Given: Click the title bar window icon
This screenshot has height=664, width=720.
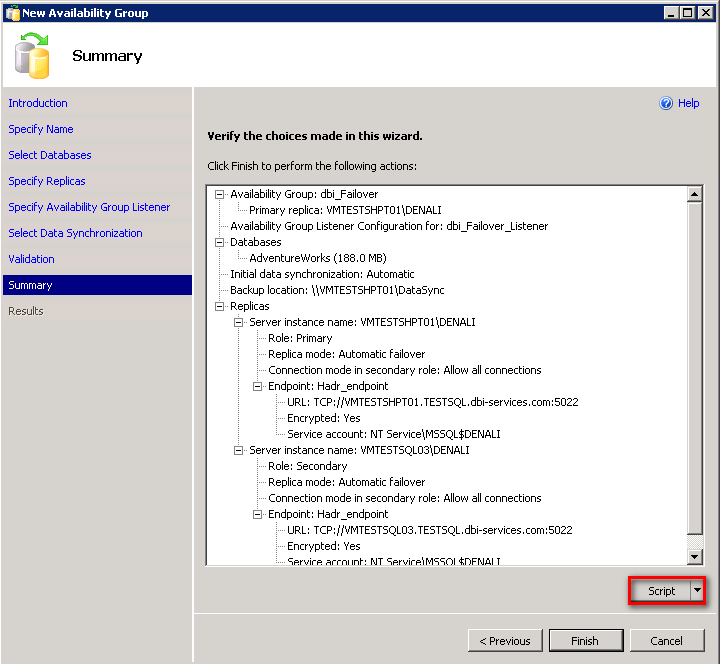Looking at the screenshot, I should click(x=12, y=13).
